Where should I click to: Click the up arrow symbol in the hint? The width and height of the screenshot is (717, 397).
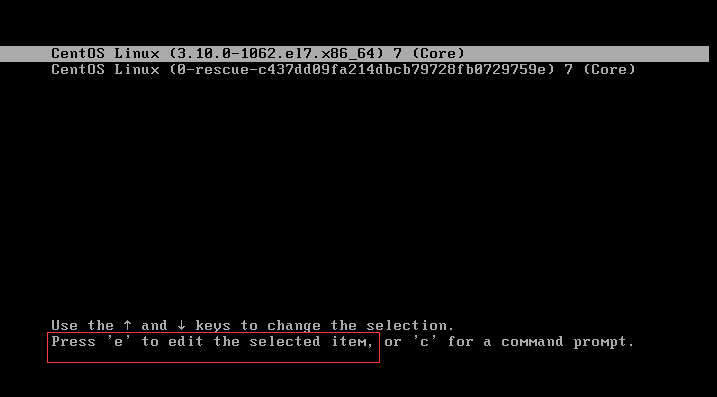pyautogui.click(x=128, y=326)
